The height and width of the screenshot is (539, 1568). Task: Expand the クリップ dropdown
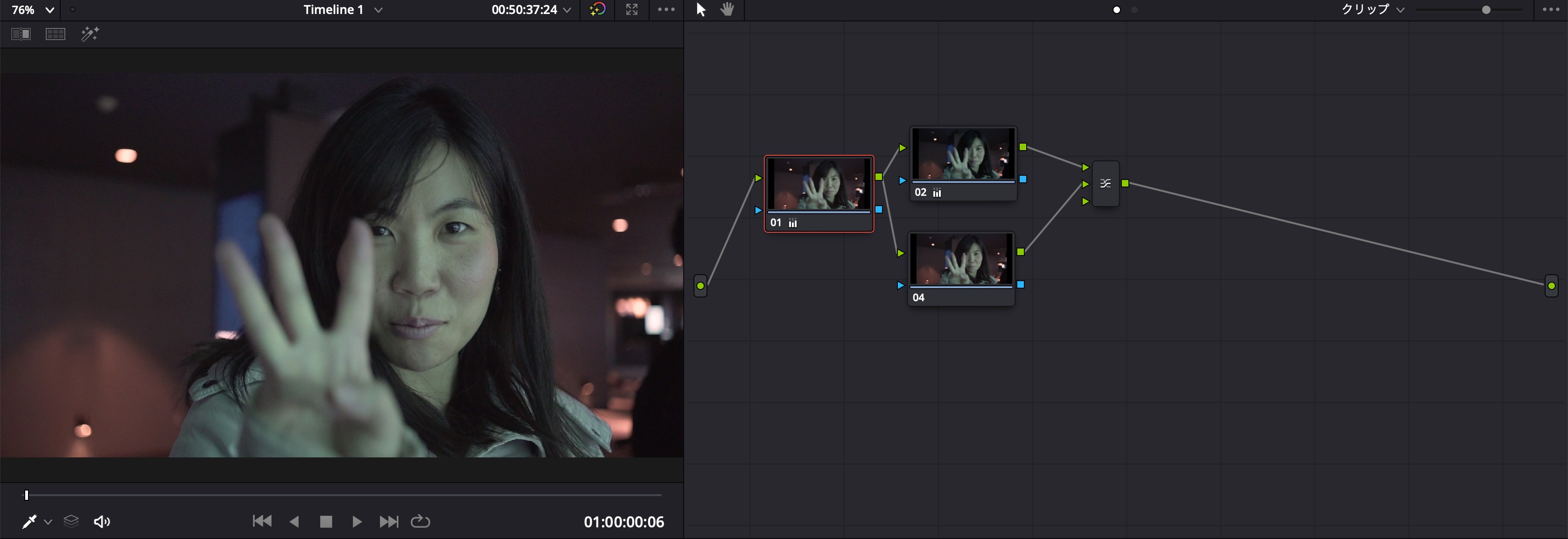1373,10
